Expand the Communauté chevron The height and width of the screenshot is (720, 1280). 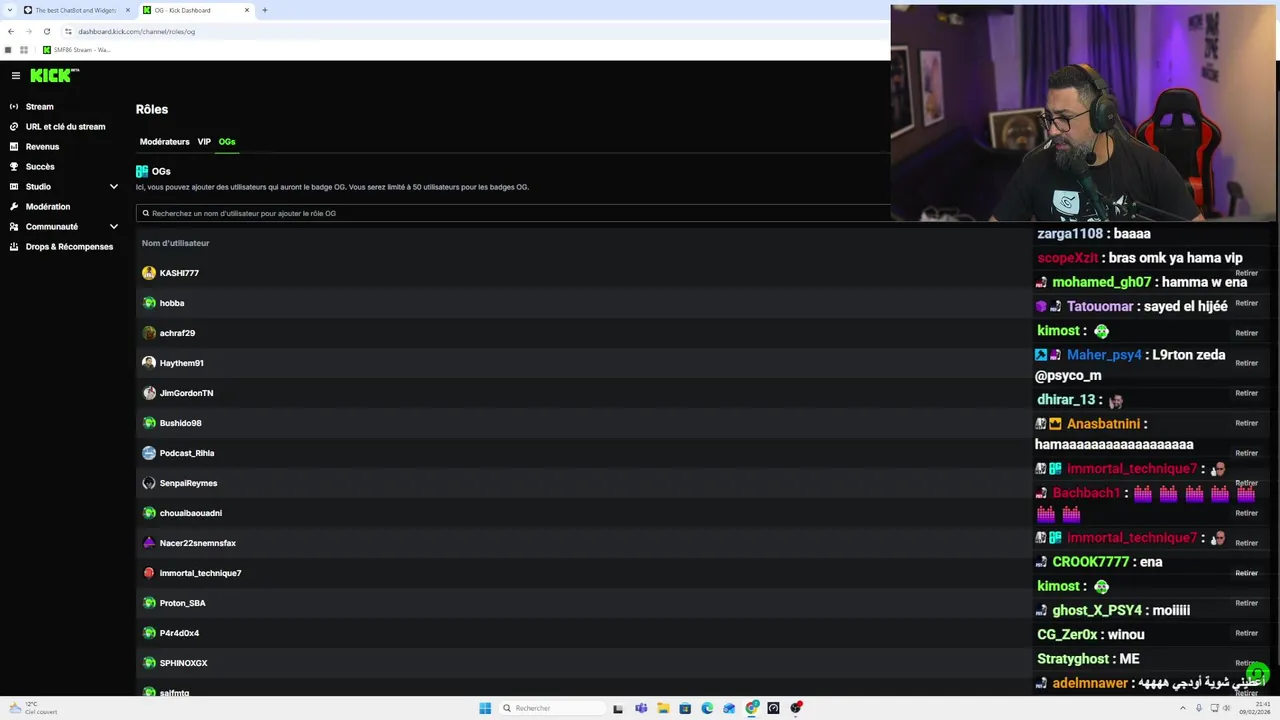(113, 227)
